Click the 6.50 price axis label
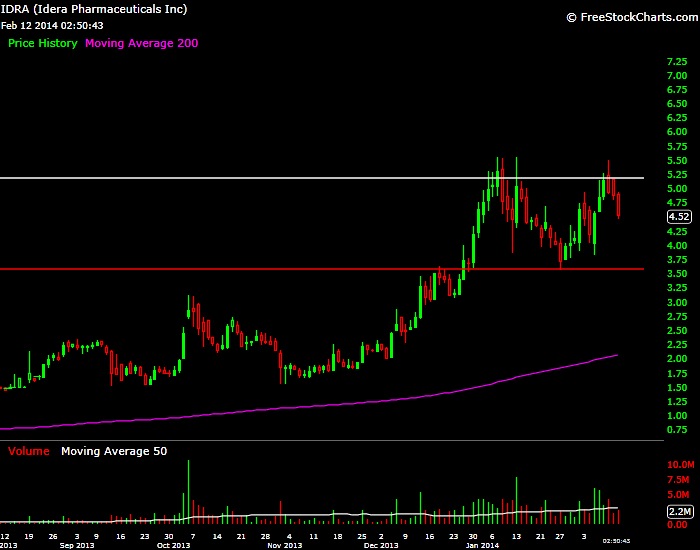The width and height of the screenshot is (700, 550). [x=677, y=104]
